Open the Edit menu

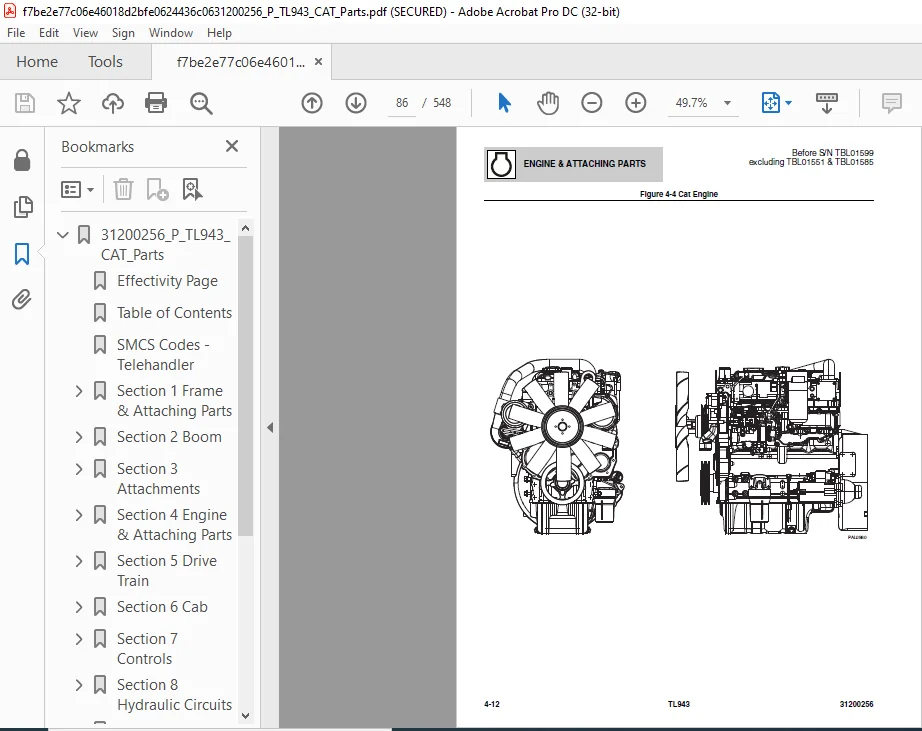49,33
